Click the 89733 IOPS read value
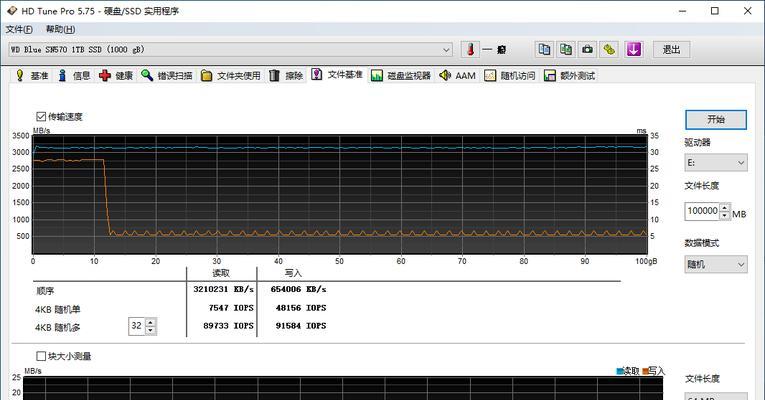Image resolution: width=765 pixels, height=400 pixels. [x=228, y=326]
